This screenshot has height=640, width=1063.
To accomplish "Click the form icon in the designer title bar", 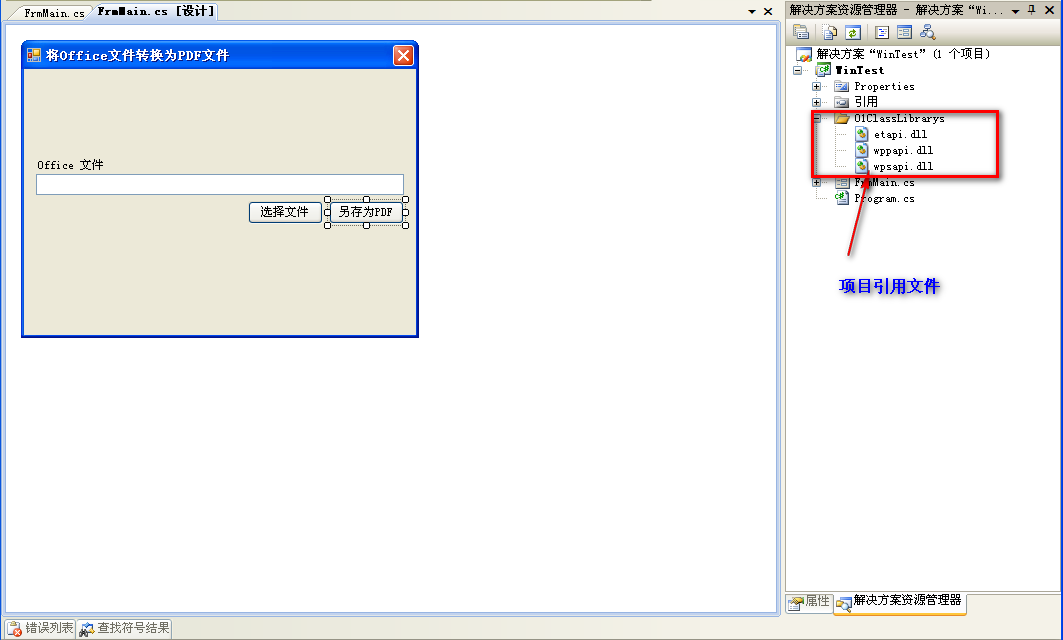I will tap(33, 55).
